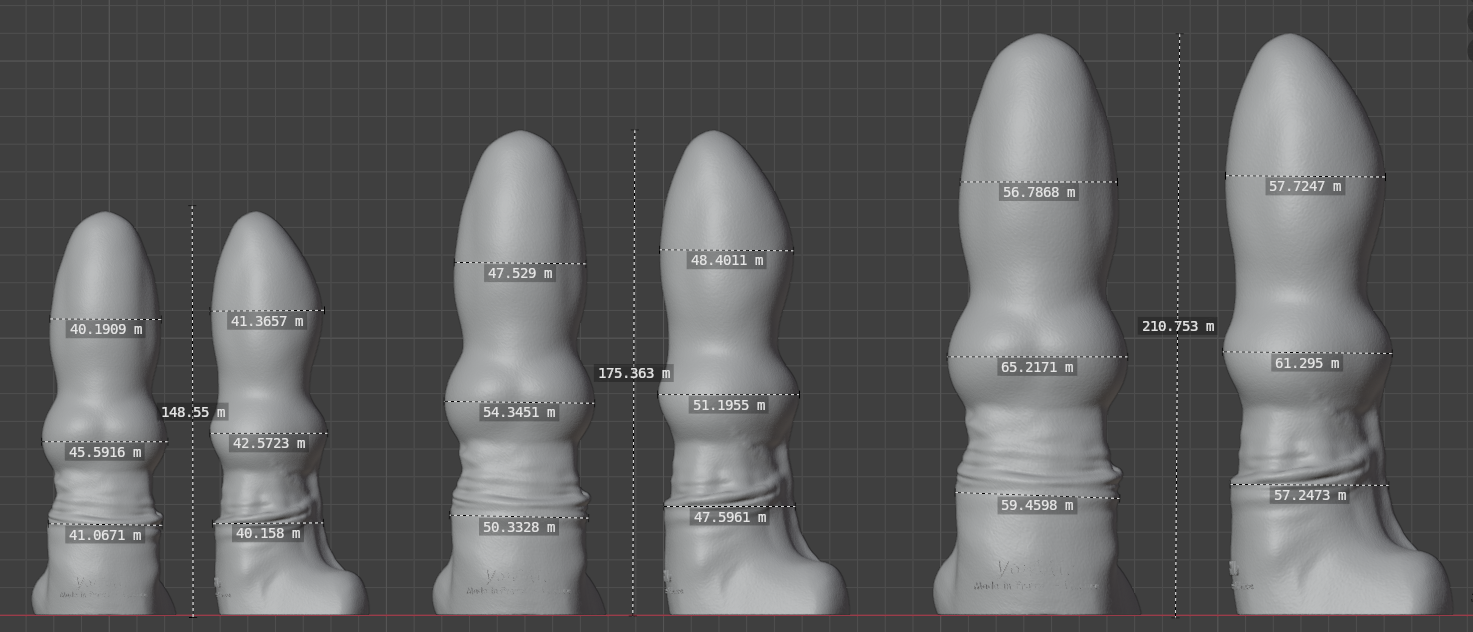Select the 41.0671 m measurement label
This screenshot has height=632, width=1473.
pos(105,535)
